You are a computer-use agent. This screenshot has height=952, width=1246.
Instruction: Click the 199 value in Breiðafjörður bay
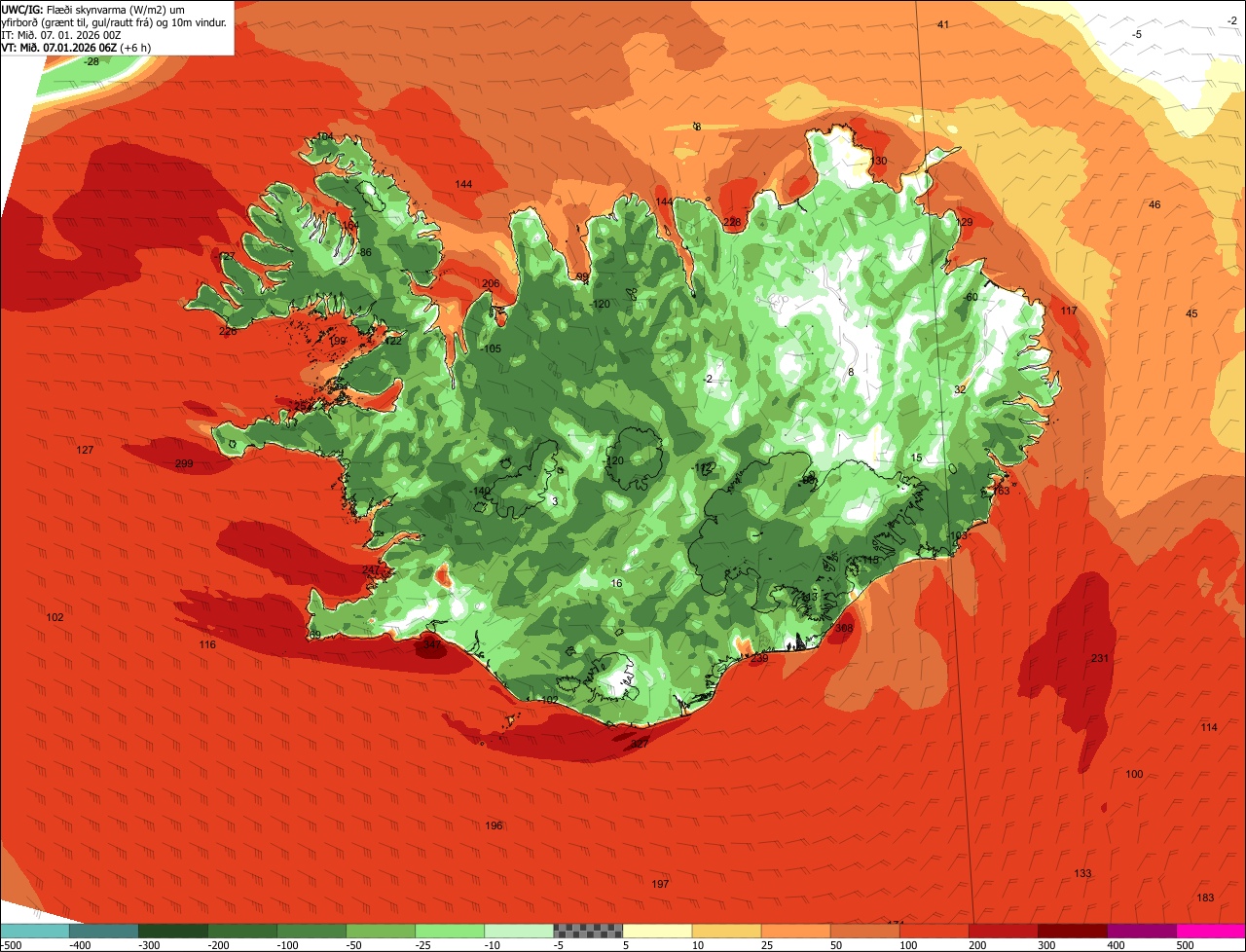click(338, 341)
